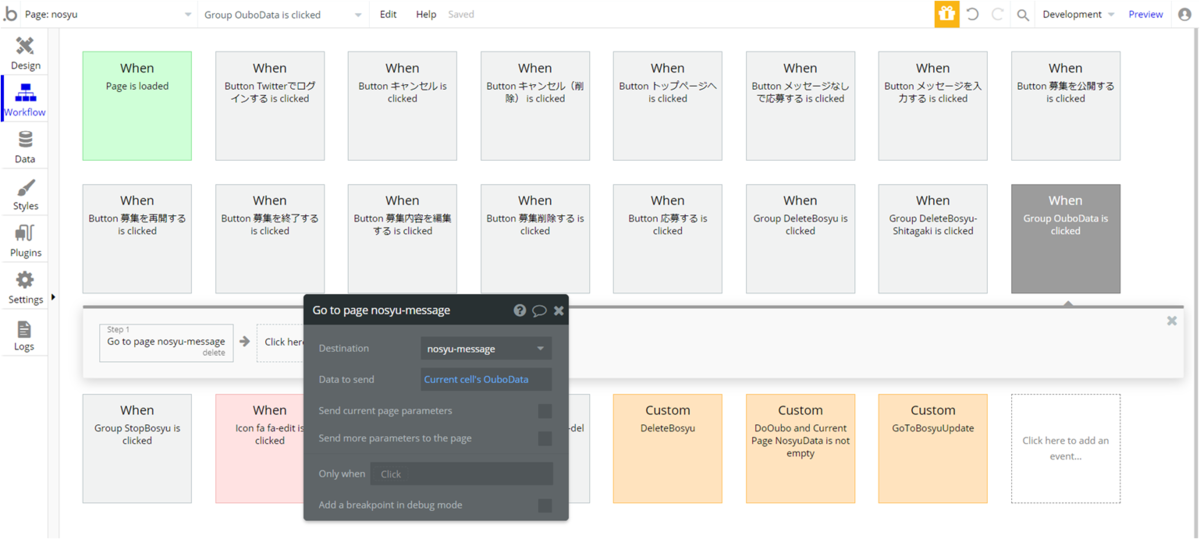Open the Design tab in sidebar
Image resolution: width=1200 pixels, height=539 pixels.
(x=25, y=53)
